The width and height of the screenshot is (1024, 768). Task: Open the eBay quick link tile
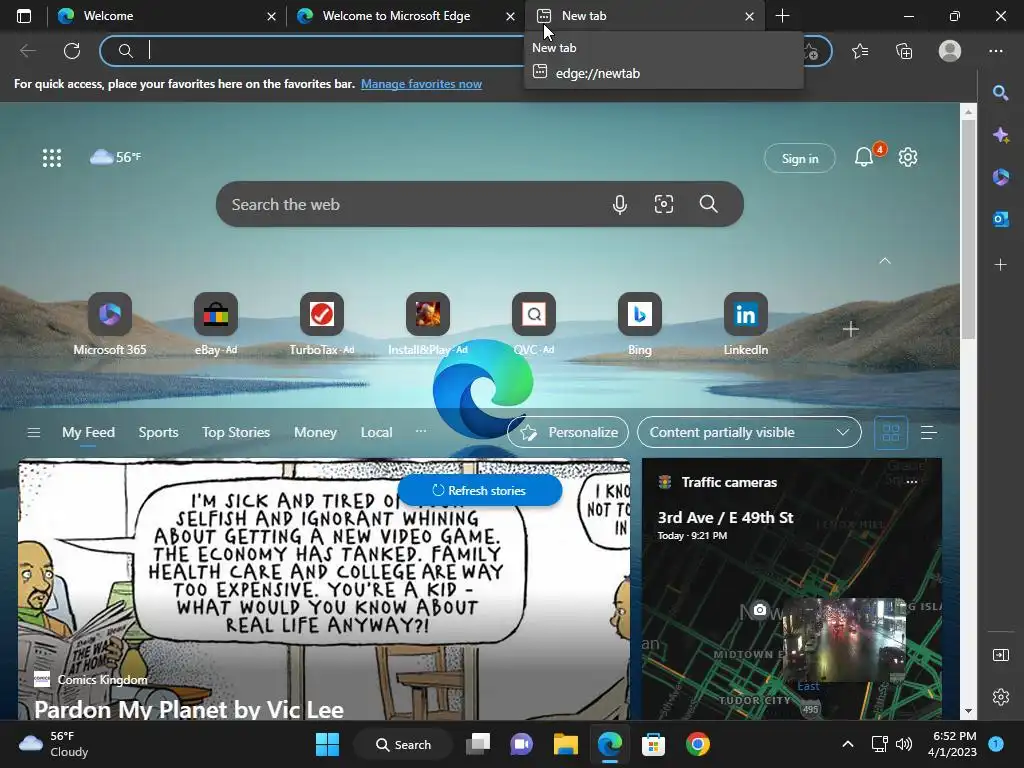point(216,325)
